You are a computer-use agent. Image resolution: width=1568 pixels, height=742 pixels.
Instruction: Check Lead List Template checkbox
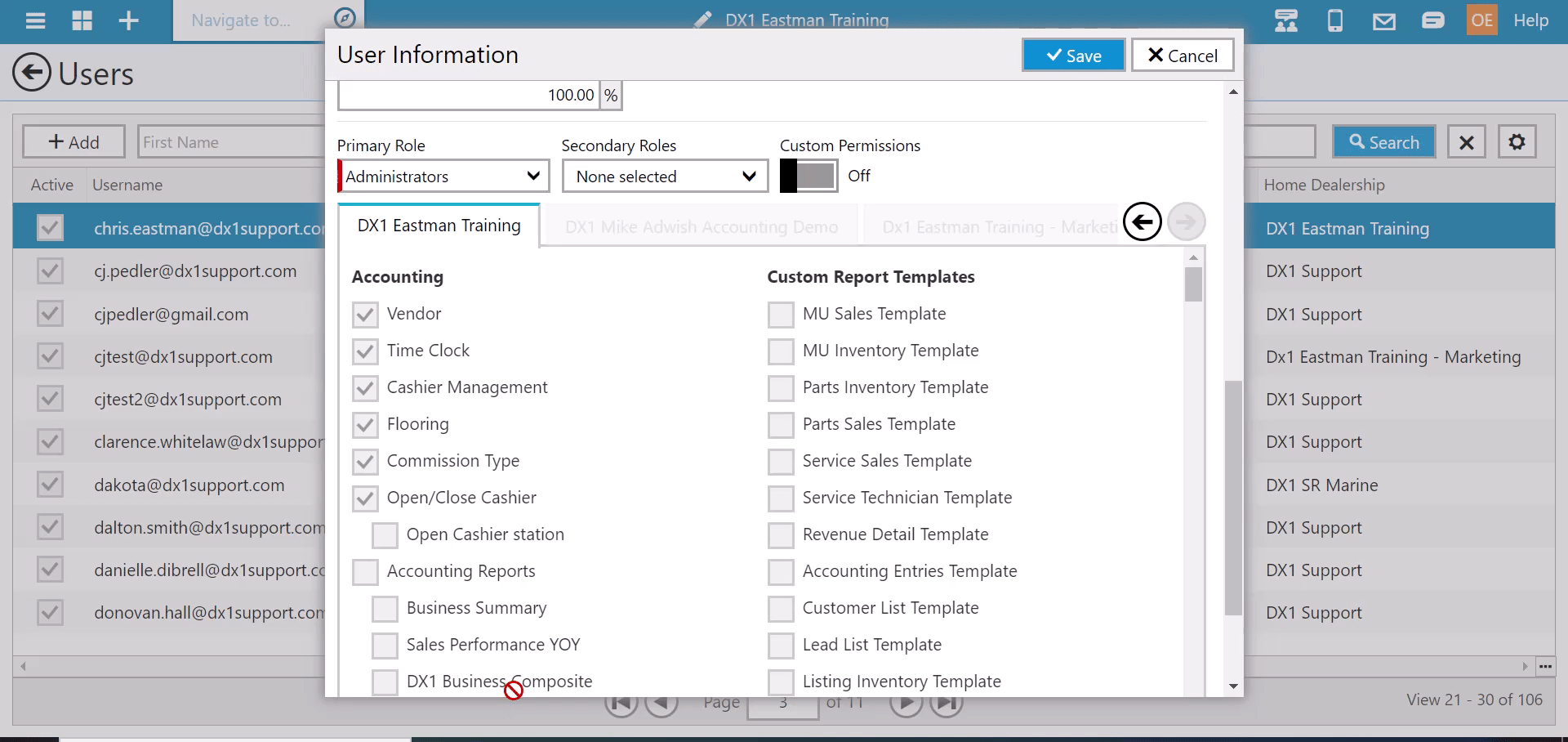pos(781,646)
